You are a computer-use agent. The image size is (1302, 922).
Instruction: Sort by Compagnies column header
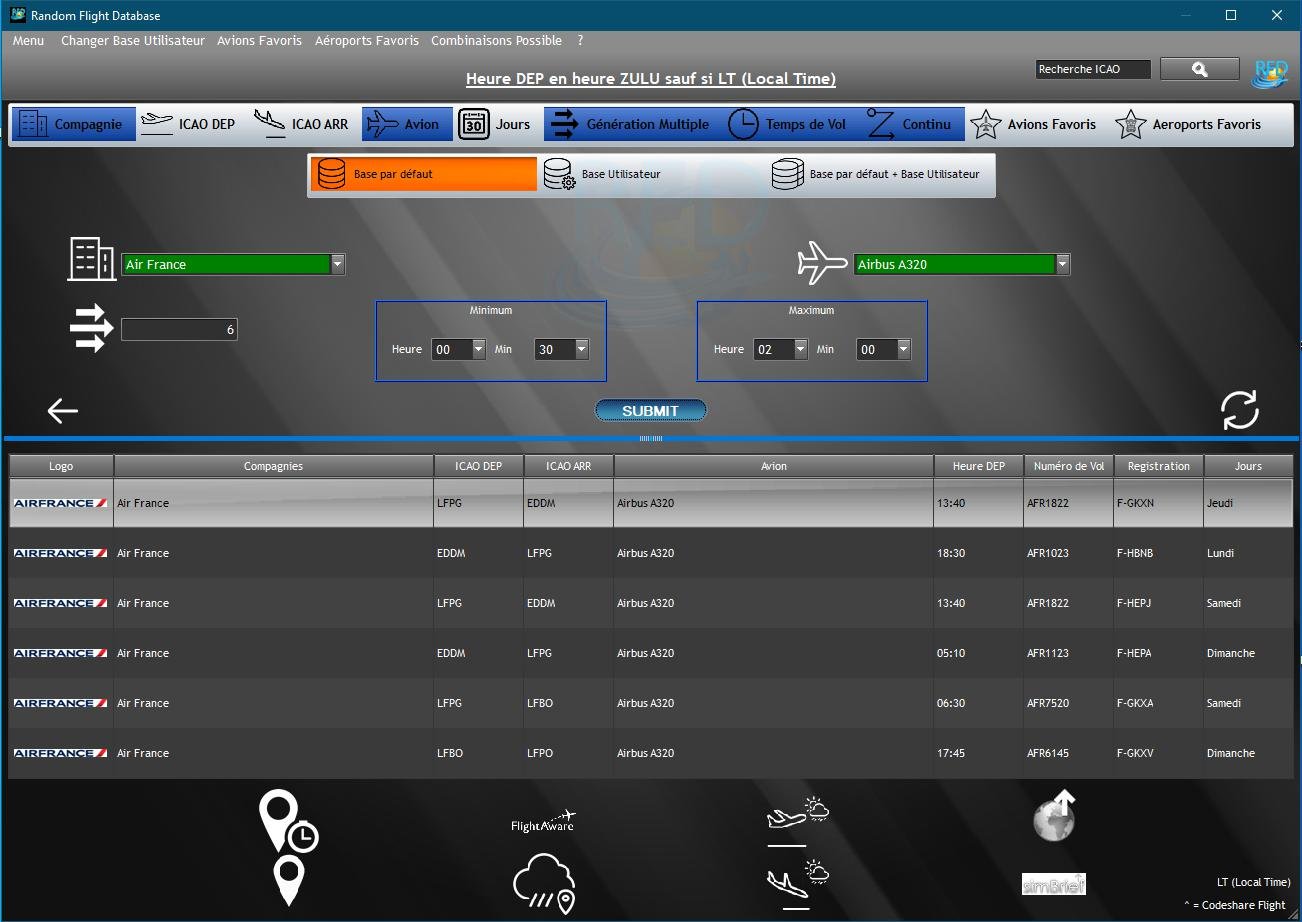tap(273, 466)
